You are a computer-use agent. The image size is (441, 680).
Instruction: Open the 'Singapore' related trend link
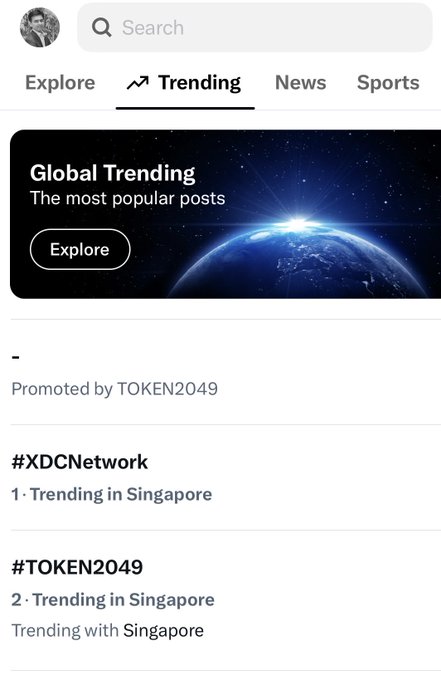click(x=163, y=631)
